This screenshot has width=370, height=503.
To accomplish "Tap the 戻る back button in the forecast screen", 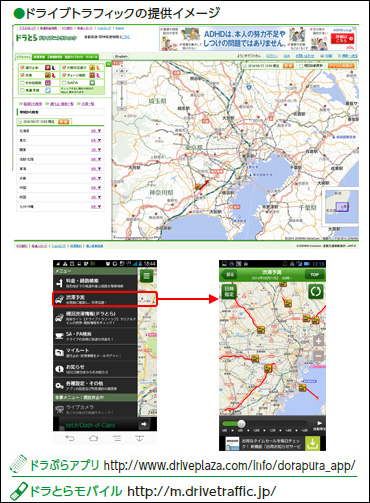I will coord(230,275).
